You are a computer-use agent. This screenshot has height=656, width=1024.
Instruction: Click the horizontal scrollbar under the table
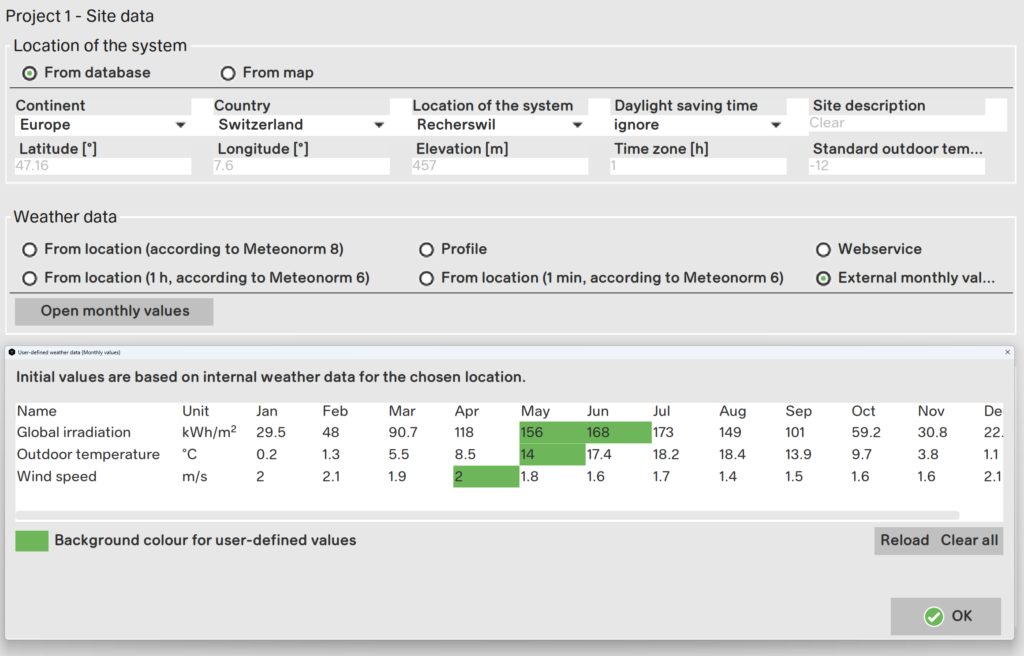(x=487, y=516)
